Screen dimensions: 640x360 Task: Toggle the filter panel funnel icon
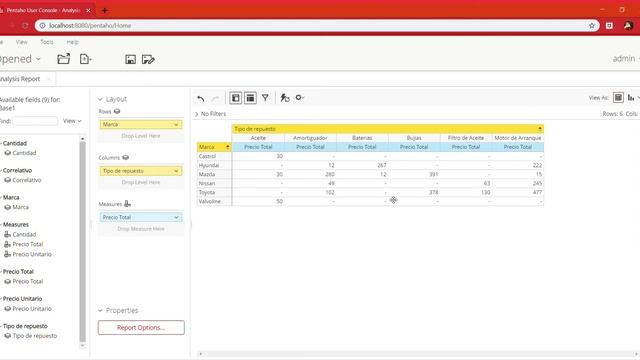pos(265,98)
